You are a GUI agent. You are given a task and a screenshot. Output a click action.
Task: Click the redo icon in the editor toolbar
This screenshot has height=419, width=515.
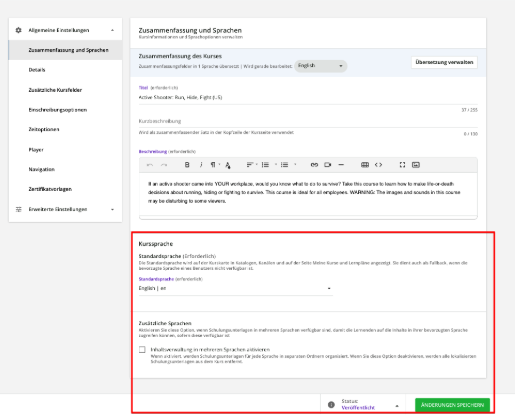164,165
